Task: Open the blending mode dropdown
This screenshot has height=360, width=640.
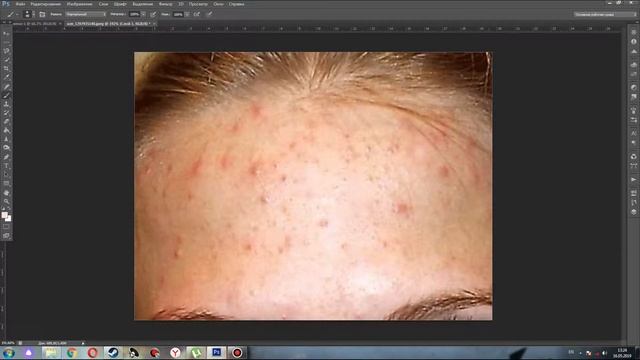Action: point(85,14)
